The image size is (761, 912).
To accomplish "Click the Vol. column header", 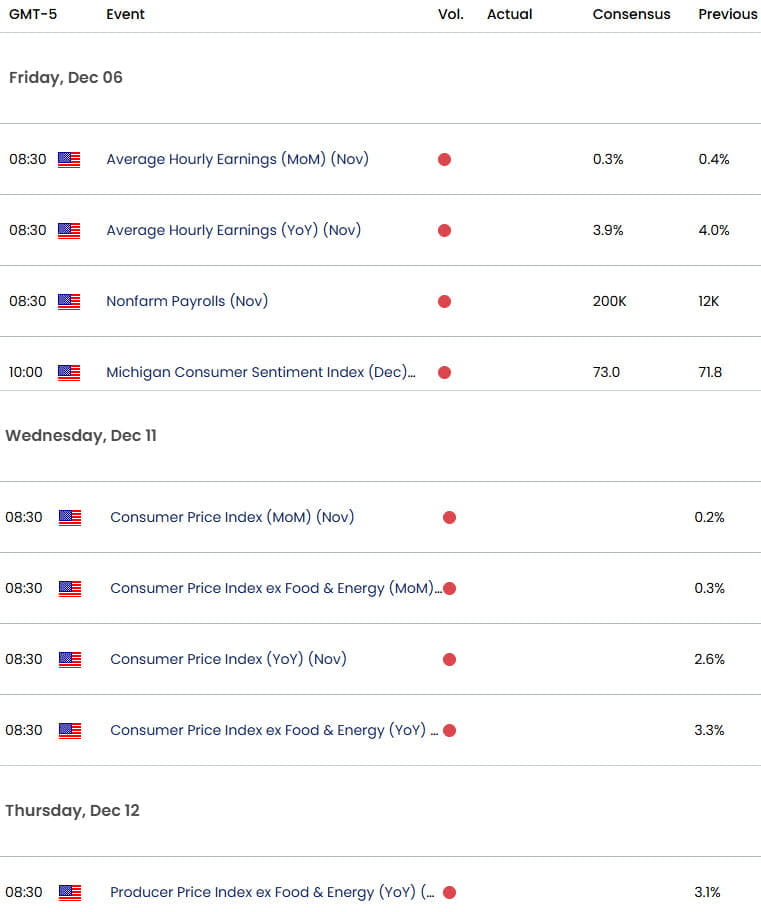I will click(x=451, y=14).
